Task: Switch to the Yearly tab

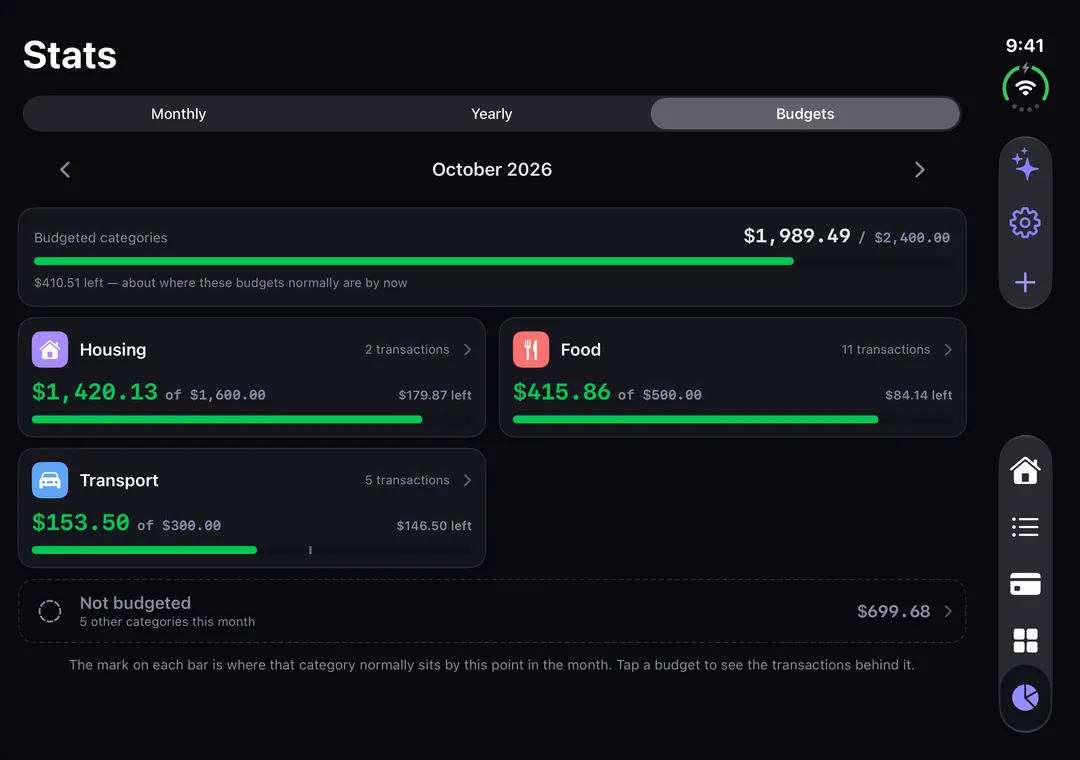Action: click(x=492, y=114)
